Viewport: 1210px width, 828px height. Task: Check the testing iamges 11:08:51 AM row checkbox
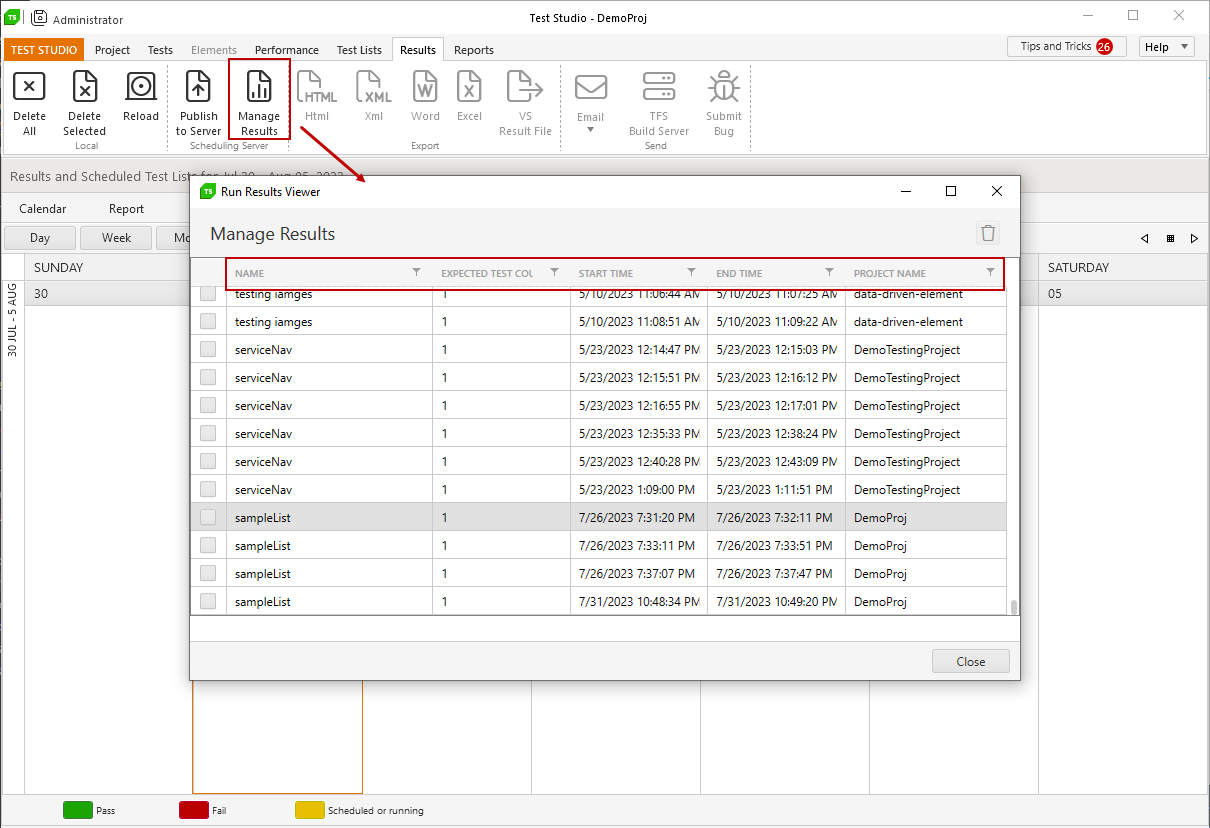[208, 322]
